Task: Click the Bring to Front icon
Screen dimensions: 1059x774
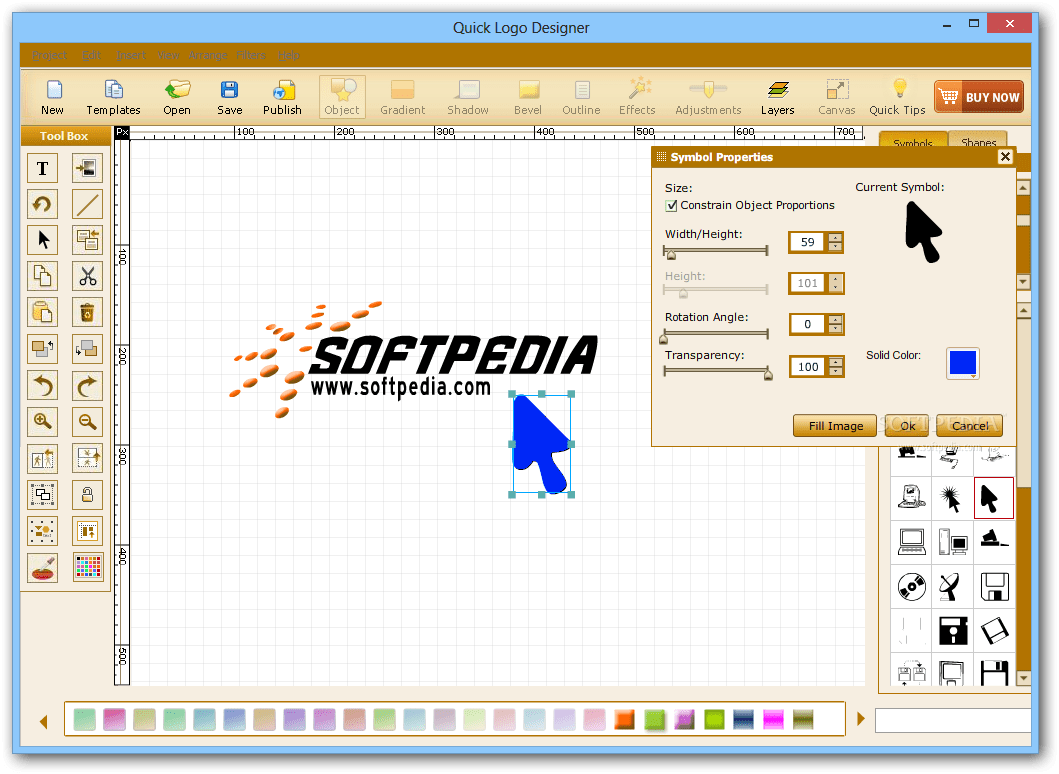Action: [x=43, y=349]
